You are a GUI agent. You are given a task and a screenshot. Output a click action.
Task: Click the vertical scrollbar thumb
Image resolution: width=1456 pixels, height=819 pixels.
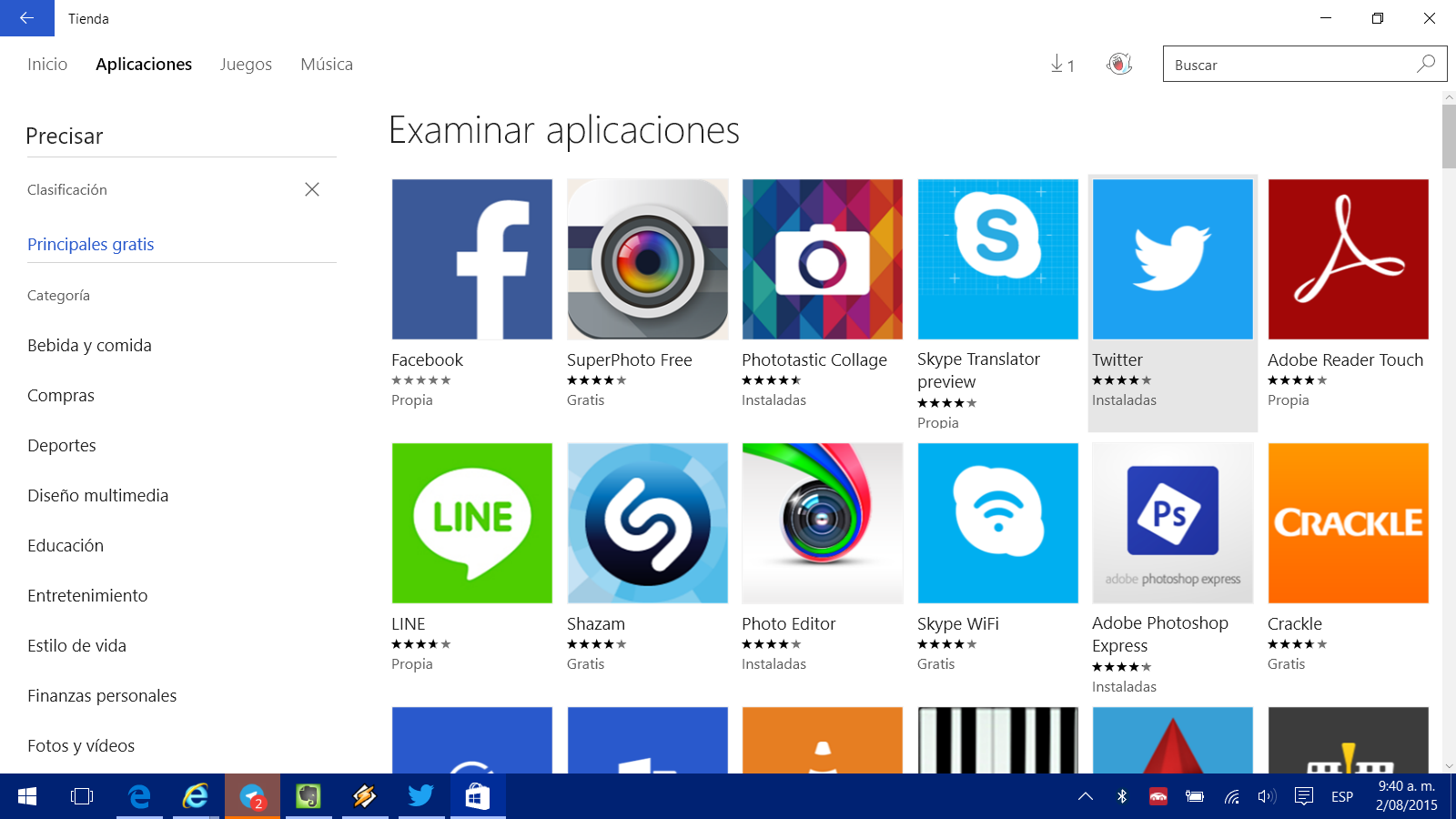pyautogui.click(x=1449, y=136)
